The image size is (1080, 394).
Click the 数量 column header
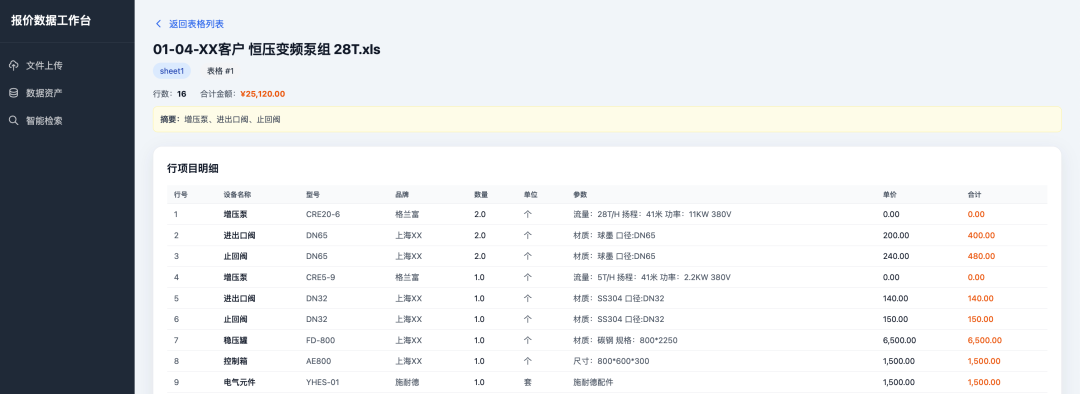[481, 195]
